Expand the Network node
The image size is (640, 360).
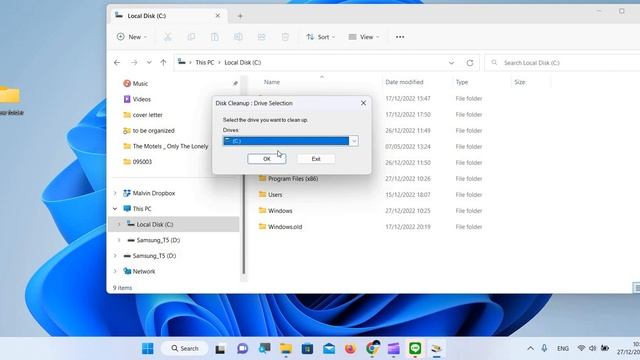pyautogui.click(x=115, y=271)
